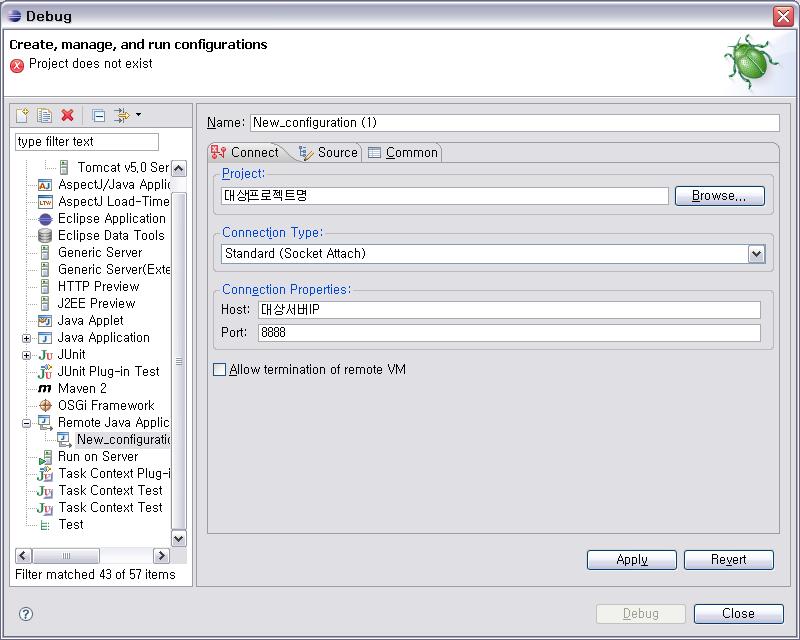The width and height of the screenshot is (800, 640).
Task: Select the HTTP Preview icon
Action: [45, 286]
